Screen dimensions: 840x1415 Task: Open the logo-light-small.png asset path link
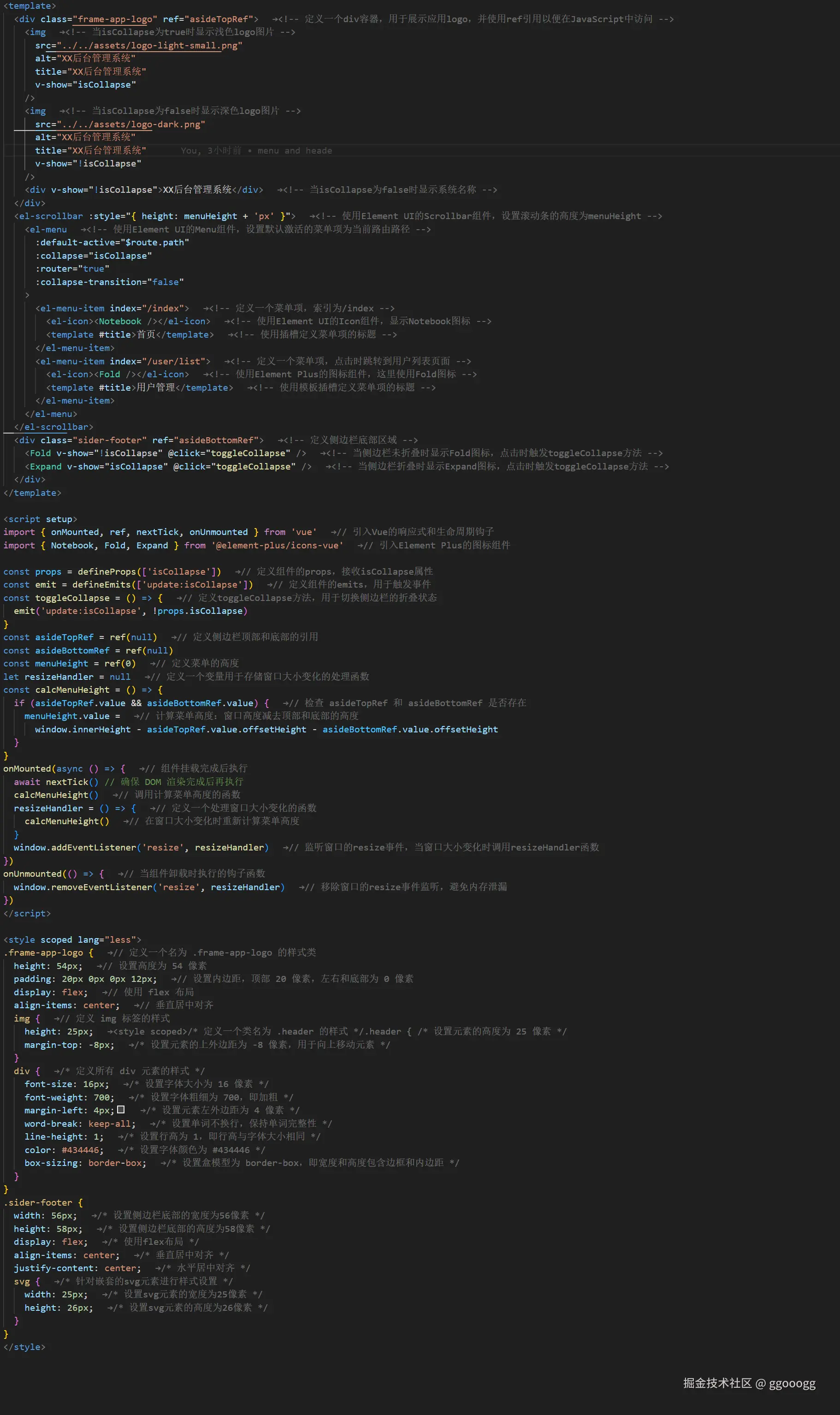pos(149,45)
